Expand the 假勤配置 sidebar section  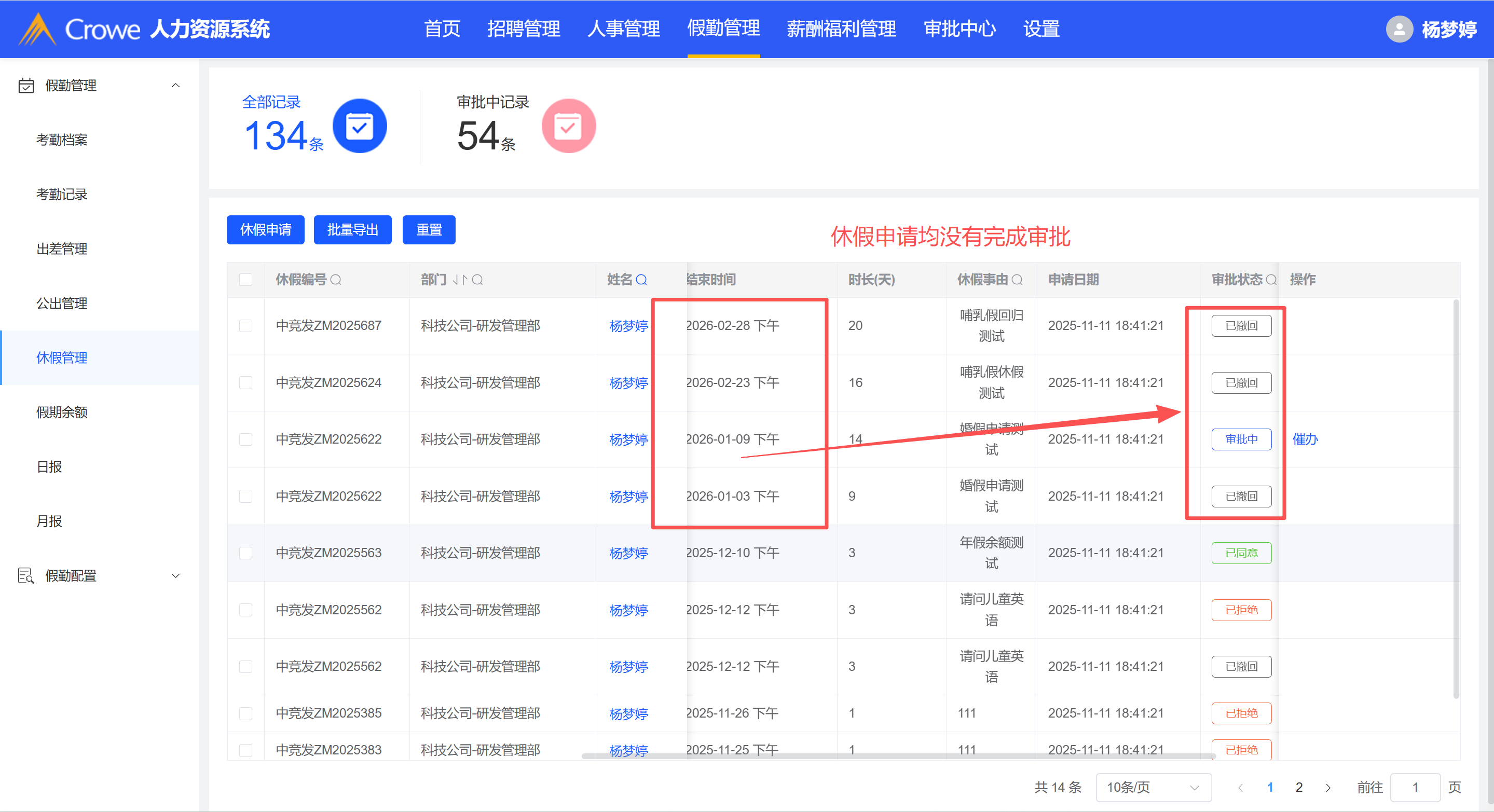[176, 575]
